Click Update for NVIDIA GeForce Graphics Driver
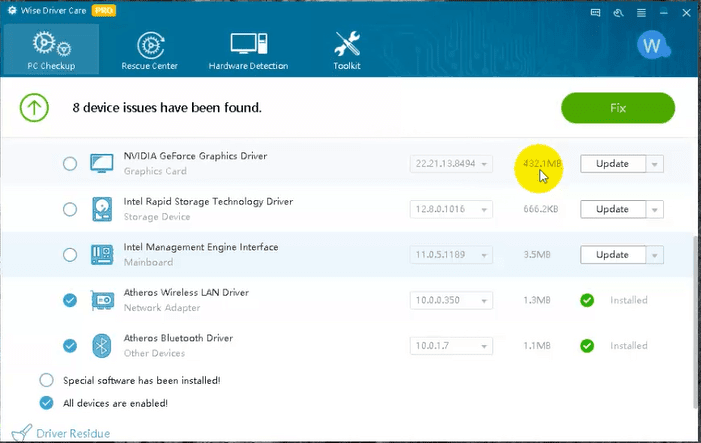The image size is (701, 443). pos(612,164)
